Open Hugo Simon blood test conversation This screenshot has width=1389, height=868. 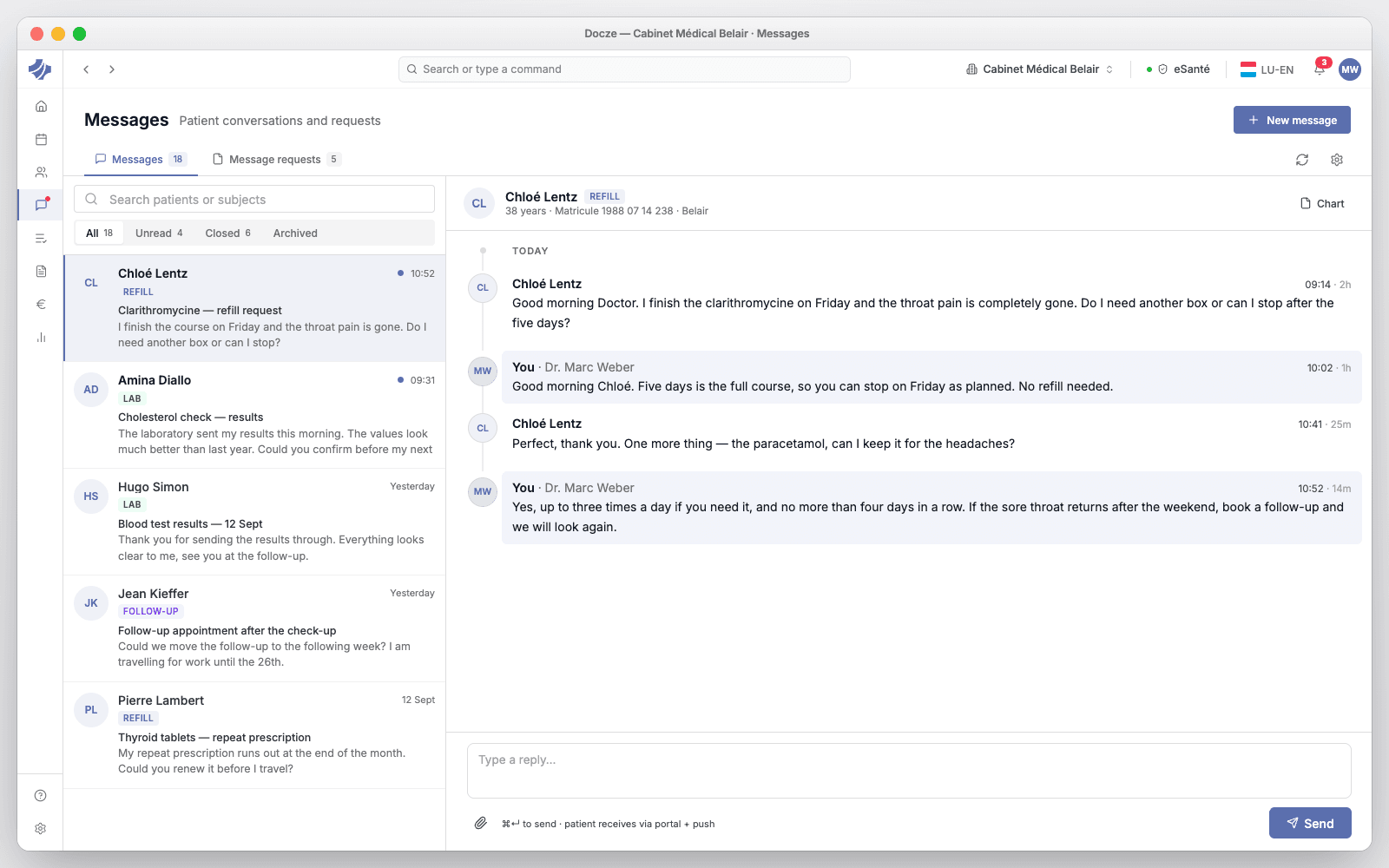254,522
